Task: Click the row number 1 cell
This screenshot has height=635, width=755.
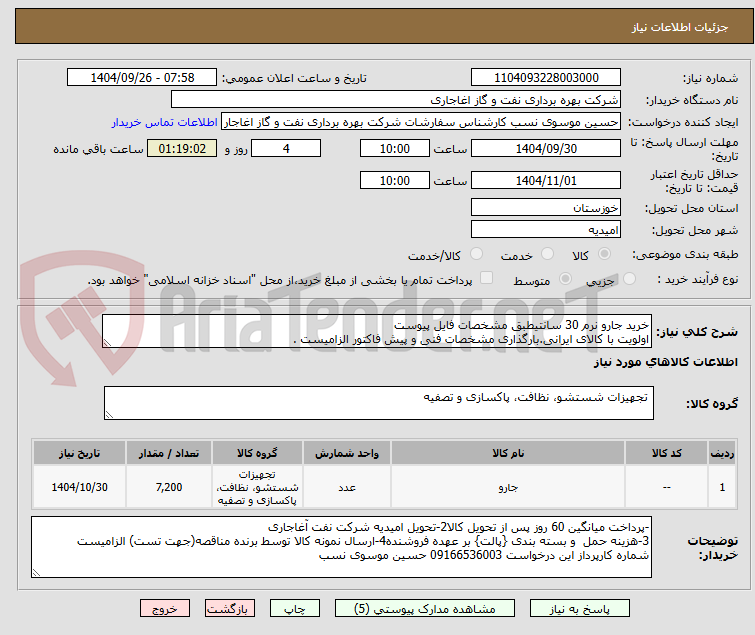Action: [x=722, y=487]
